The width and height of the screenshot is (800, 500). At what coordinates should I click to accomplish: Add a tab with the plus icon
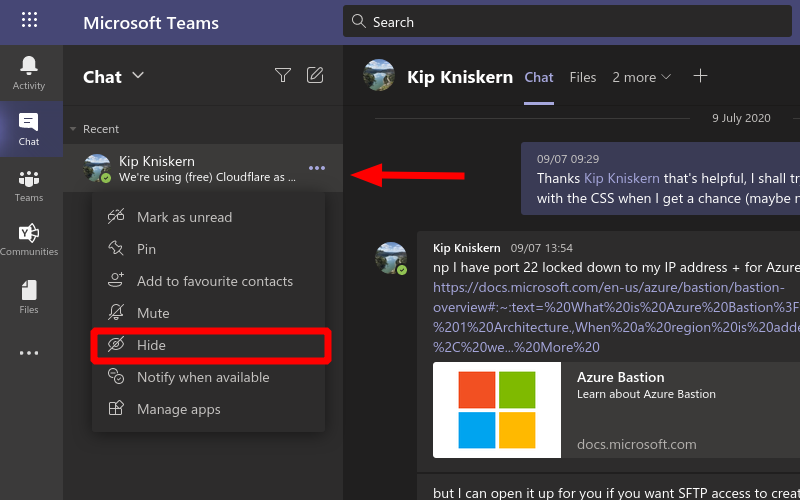[x=701, y=77]
